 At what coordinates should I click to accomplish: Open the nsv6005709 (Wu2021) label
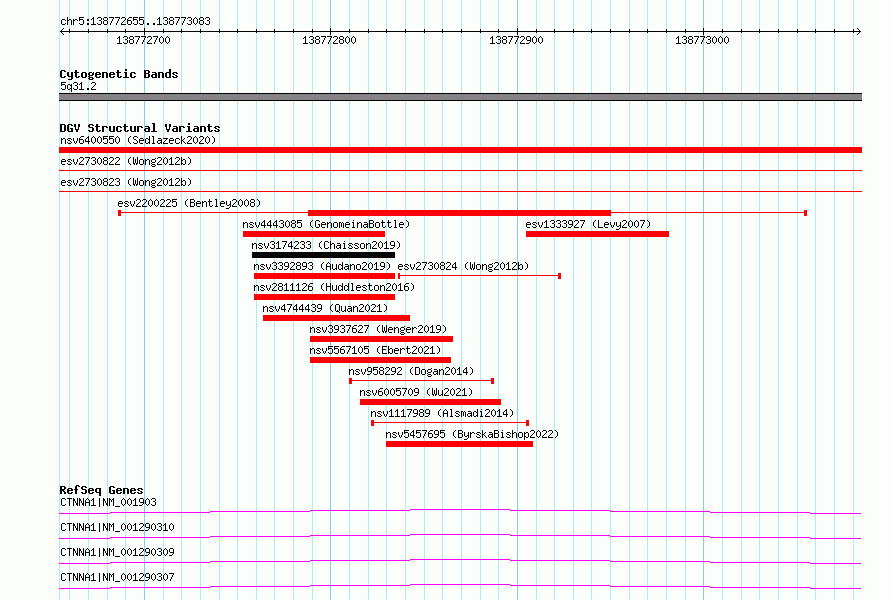click(416, 392)
